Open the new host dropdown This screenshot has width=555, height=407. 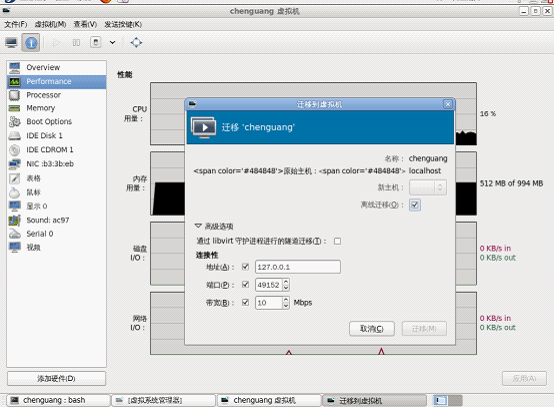tap(428, 187)
